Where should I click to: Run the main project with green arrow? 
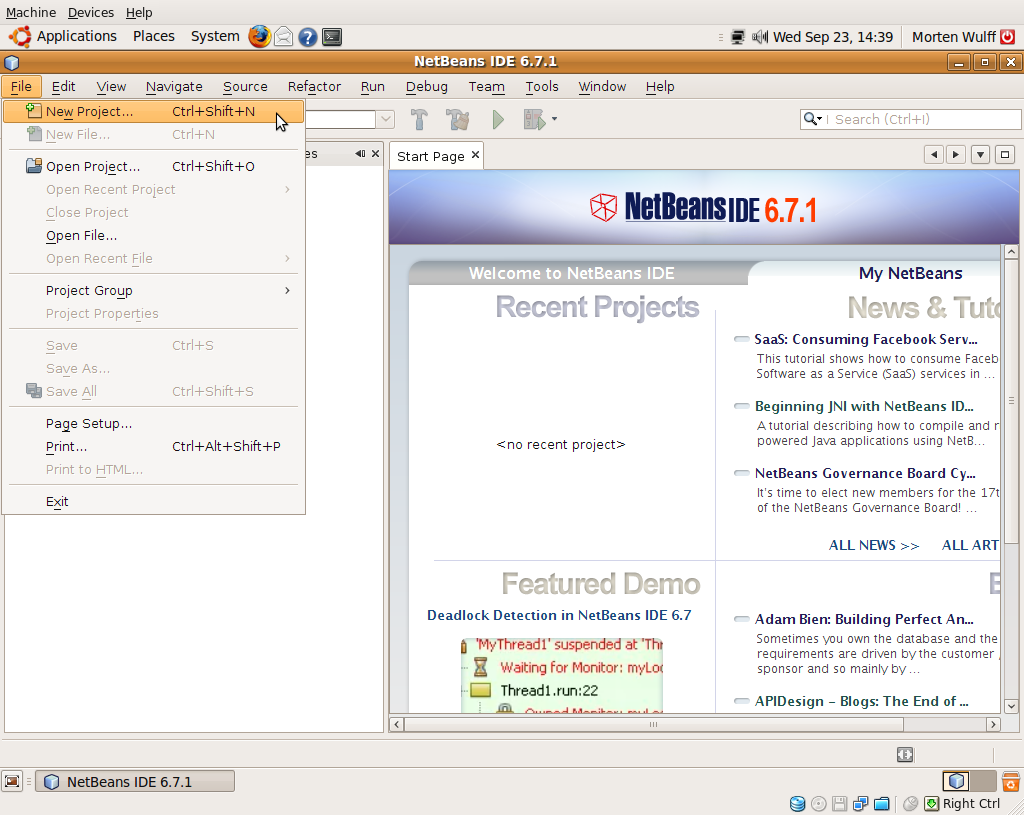click(x=498, y=120)
